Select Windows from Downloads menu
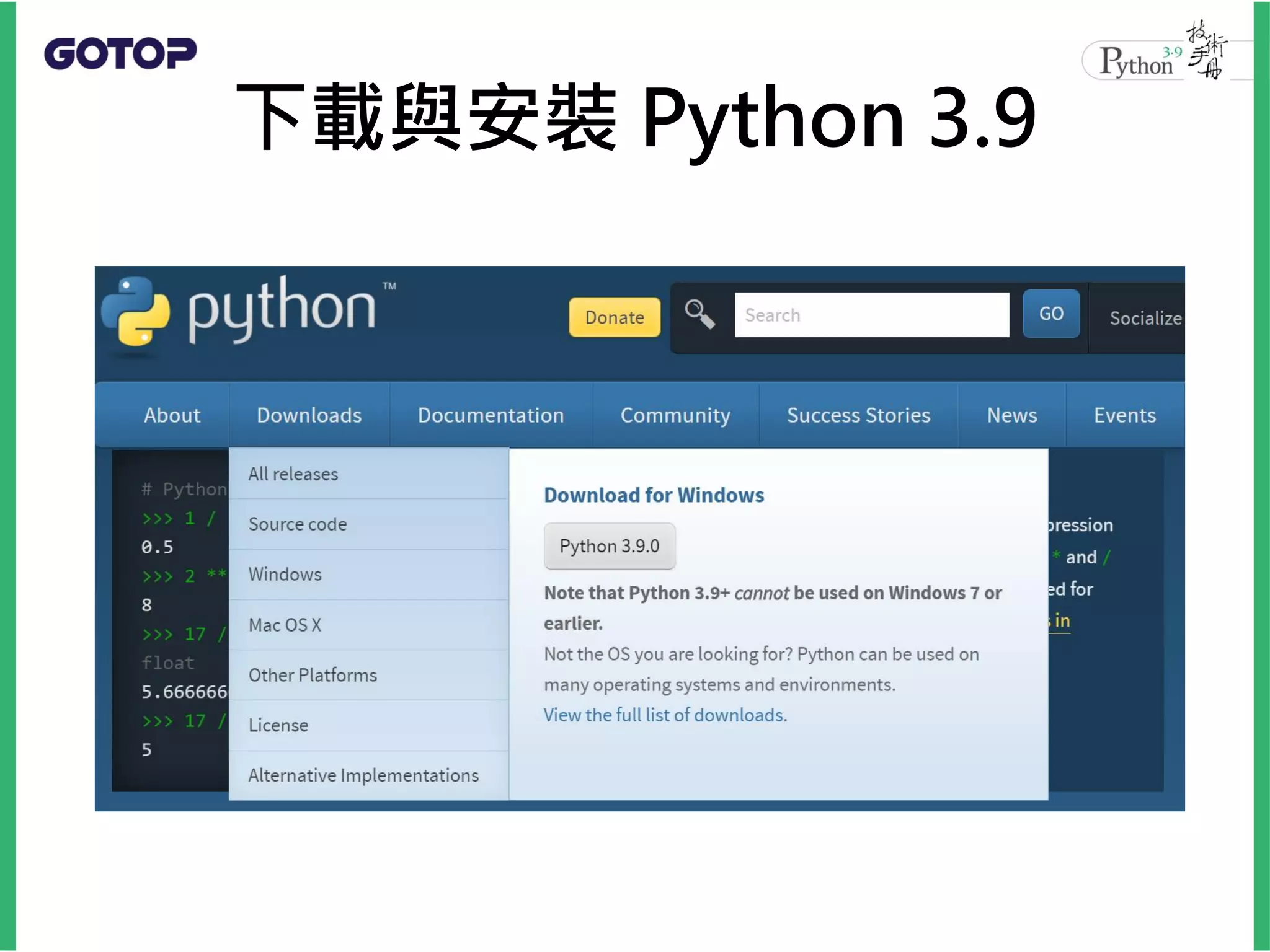 369,575
